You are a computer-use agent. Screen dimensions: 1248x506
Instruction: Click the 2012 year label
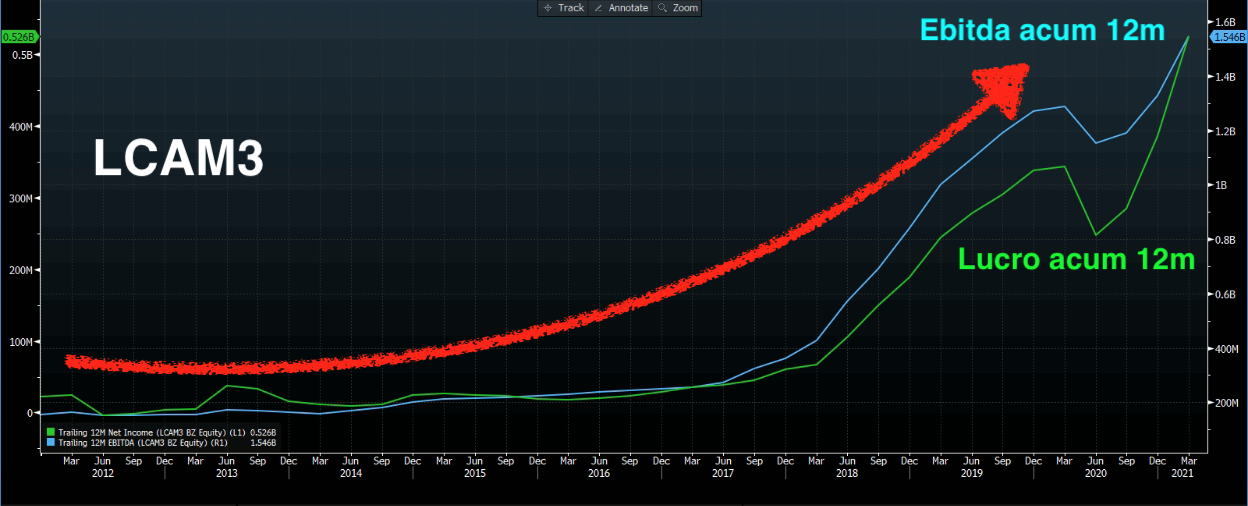[x=102, y=471]
